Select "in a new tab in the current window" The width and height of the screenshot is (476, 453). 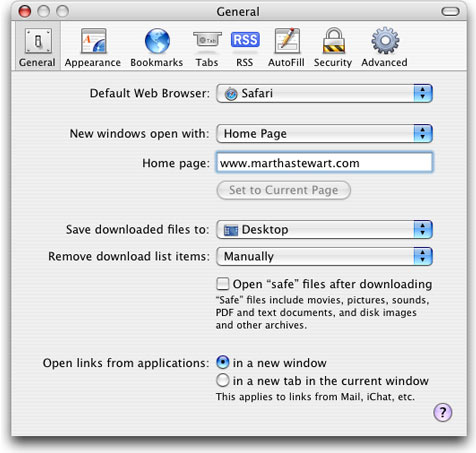point(223,380)
